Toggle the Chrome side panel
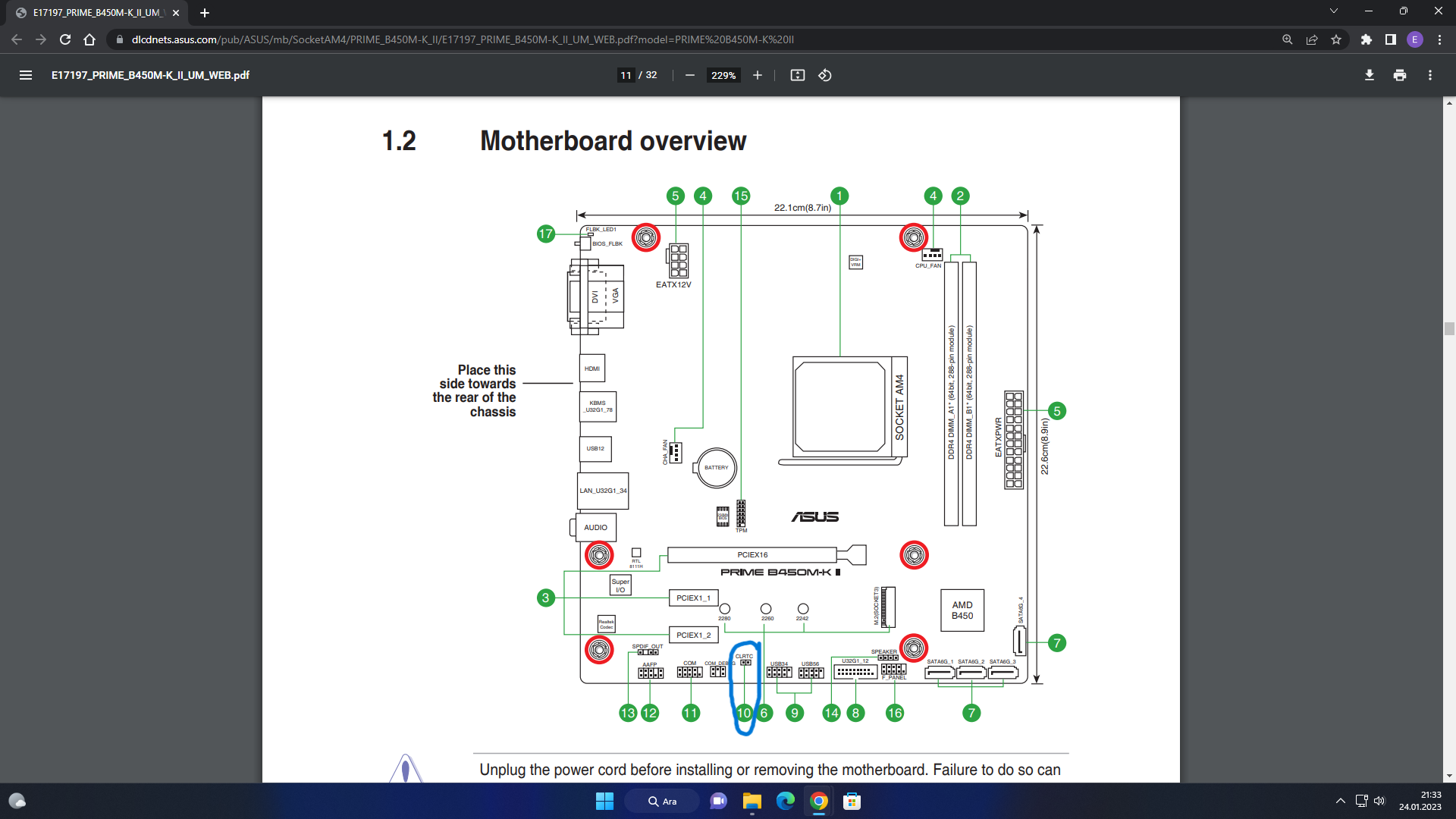Screen dimensions: 1456x819 pos(1391,39)
